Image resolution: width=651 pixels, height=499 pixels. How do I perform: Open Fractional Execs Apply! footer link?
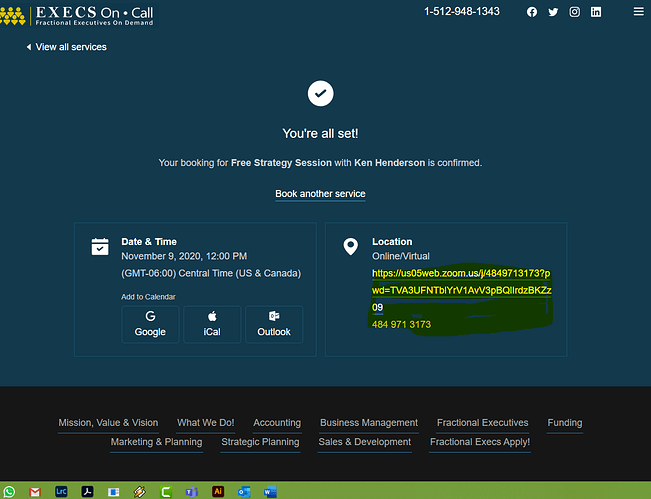pos(480,442)
